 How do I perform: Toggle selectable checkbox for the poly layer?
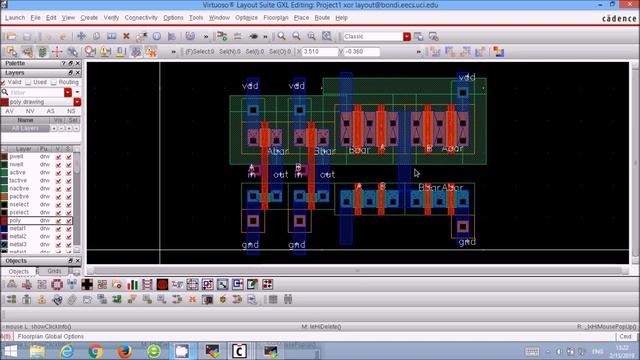[69, 220]
